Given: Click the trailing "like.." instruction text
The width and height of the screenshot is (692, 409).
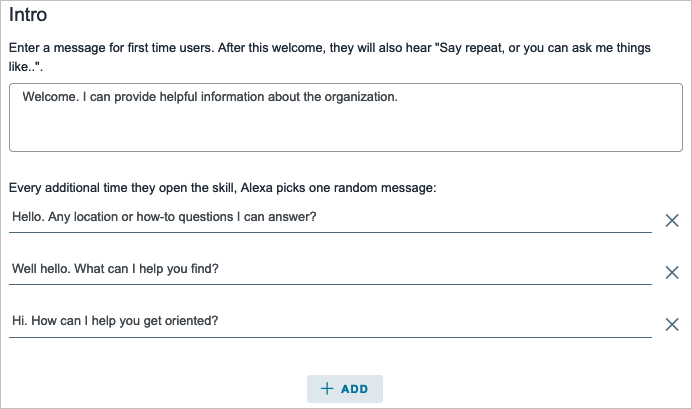Looking at the screenshot, I should click(x=28, y=65).
